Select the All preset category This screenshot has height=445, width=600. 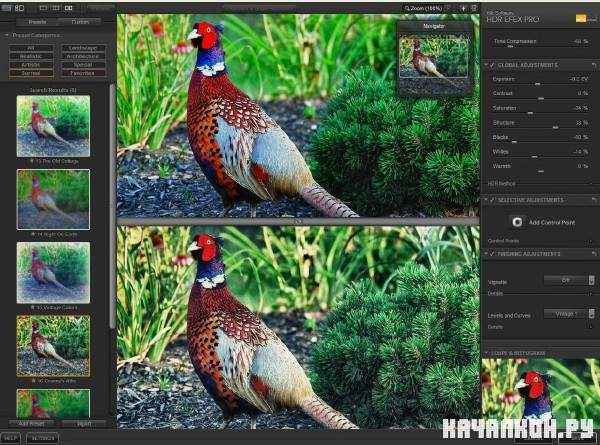click(31, 48)
